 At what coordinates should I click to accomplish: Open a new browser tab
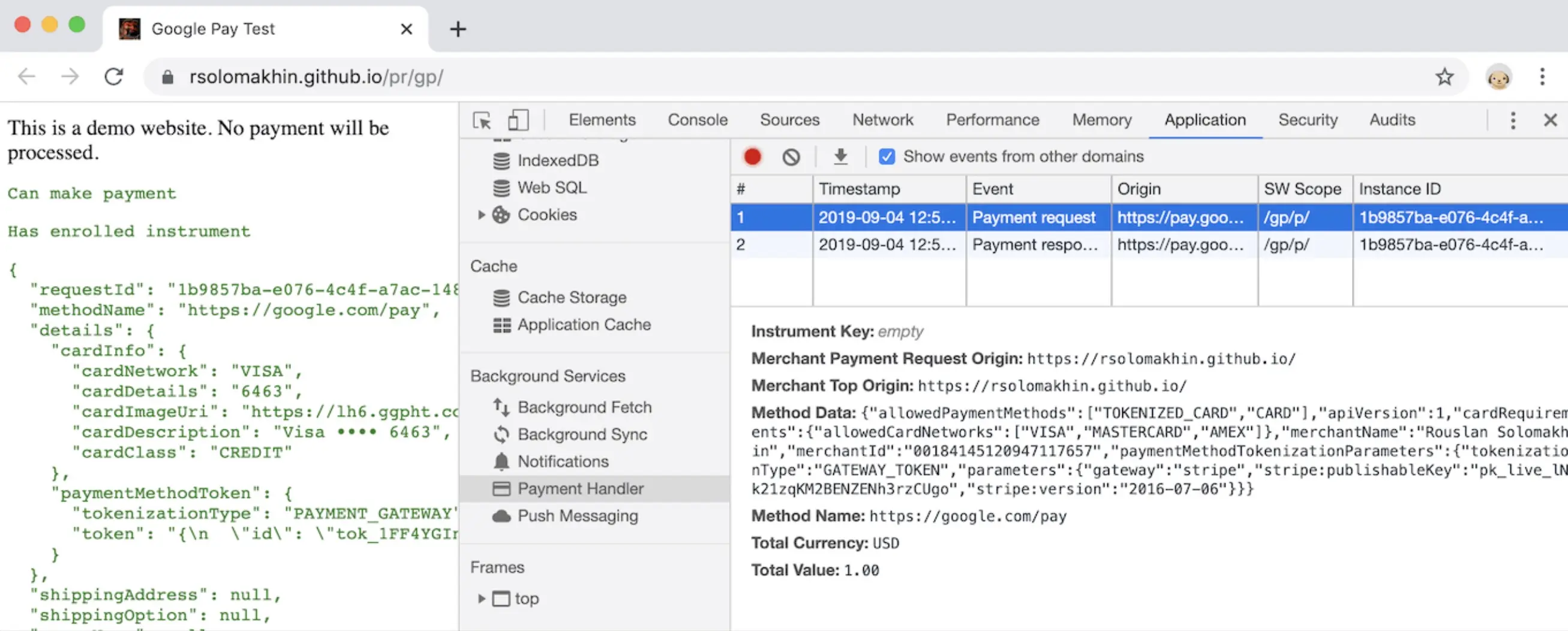(458, 29)
